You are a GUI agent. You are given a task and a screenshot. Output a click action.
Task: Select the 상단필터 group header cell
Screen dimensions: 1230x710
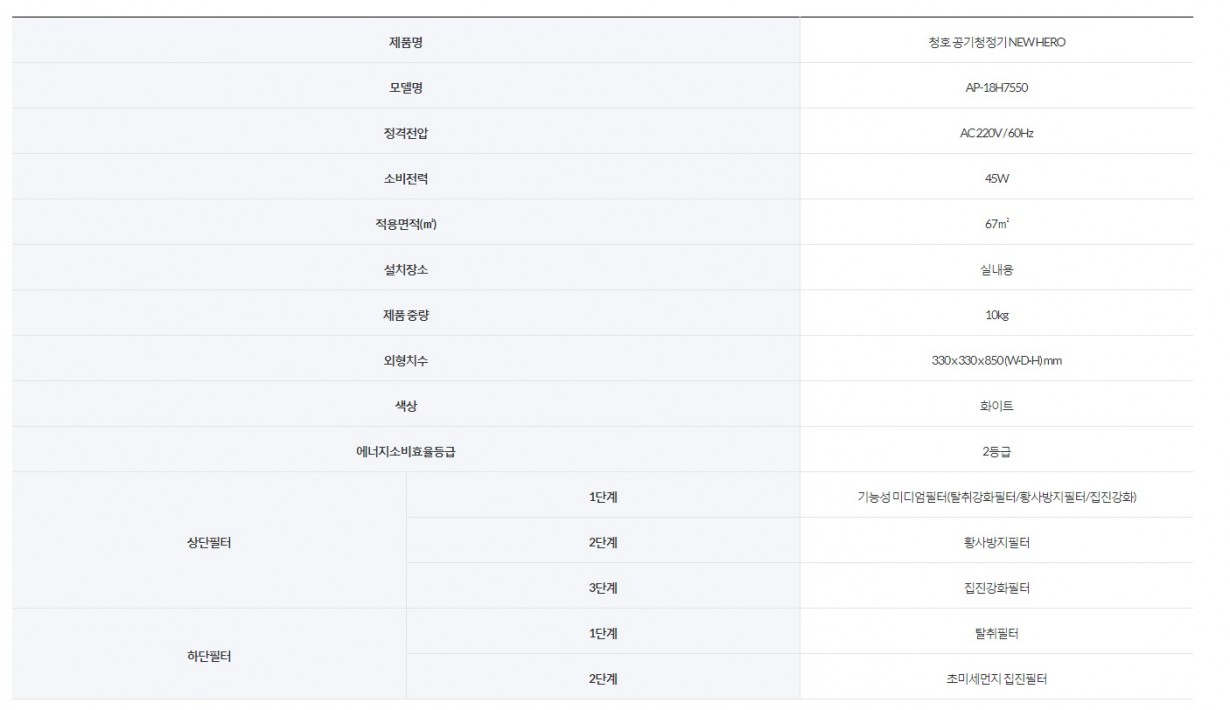pyautogui.click(x=209, y=542)
